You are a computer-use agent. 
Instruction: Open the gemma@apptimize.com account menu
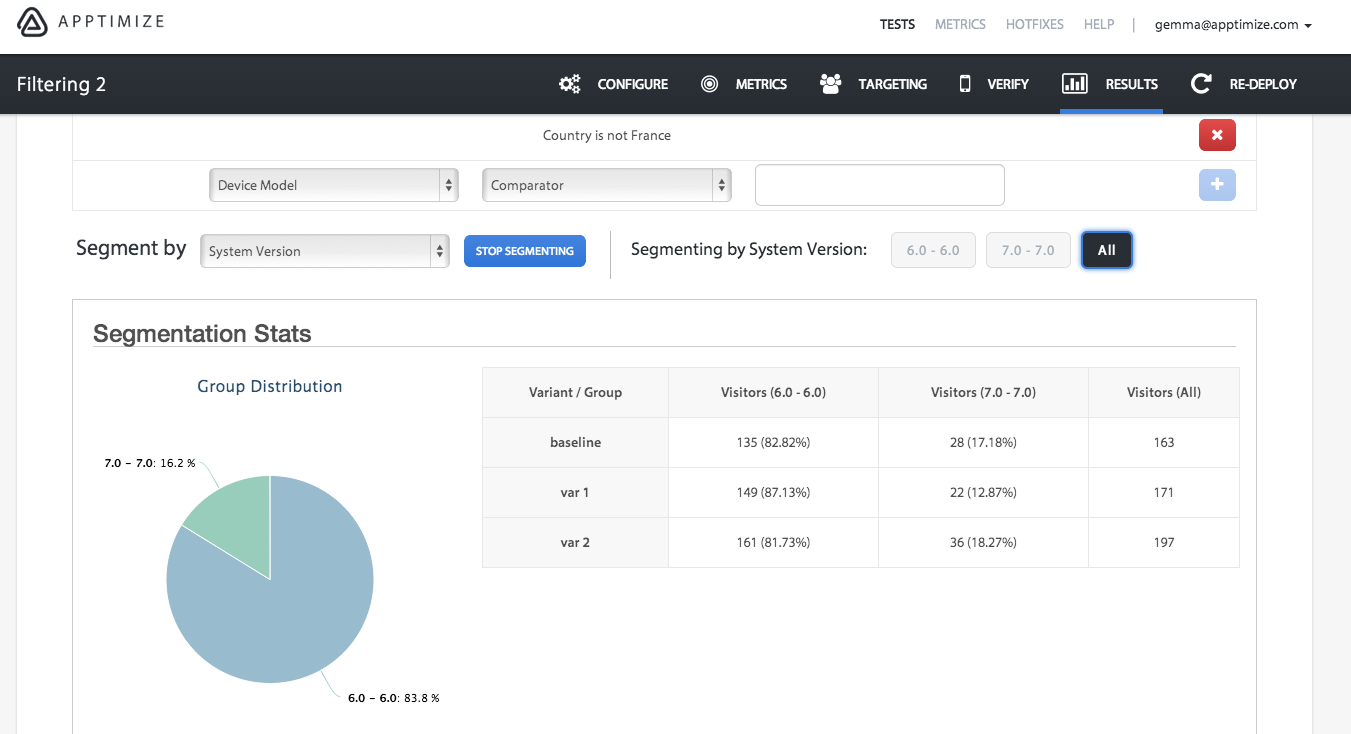pyautogui.click(x=1233, y=24)
